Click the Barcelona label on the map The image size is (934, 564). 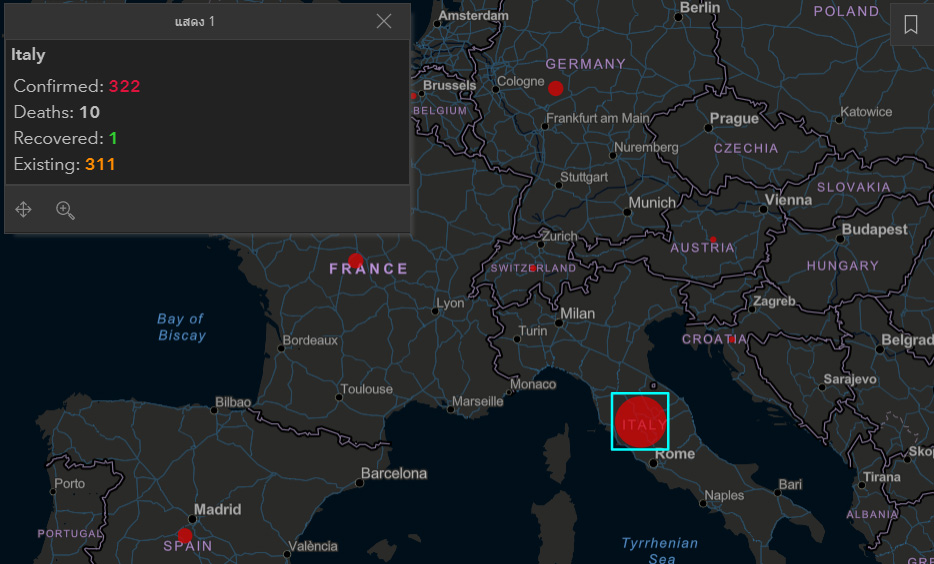tap(394, 473)
